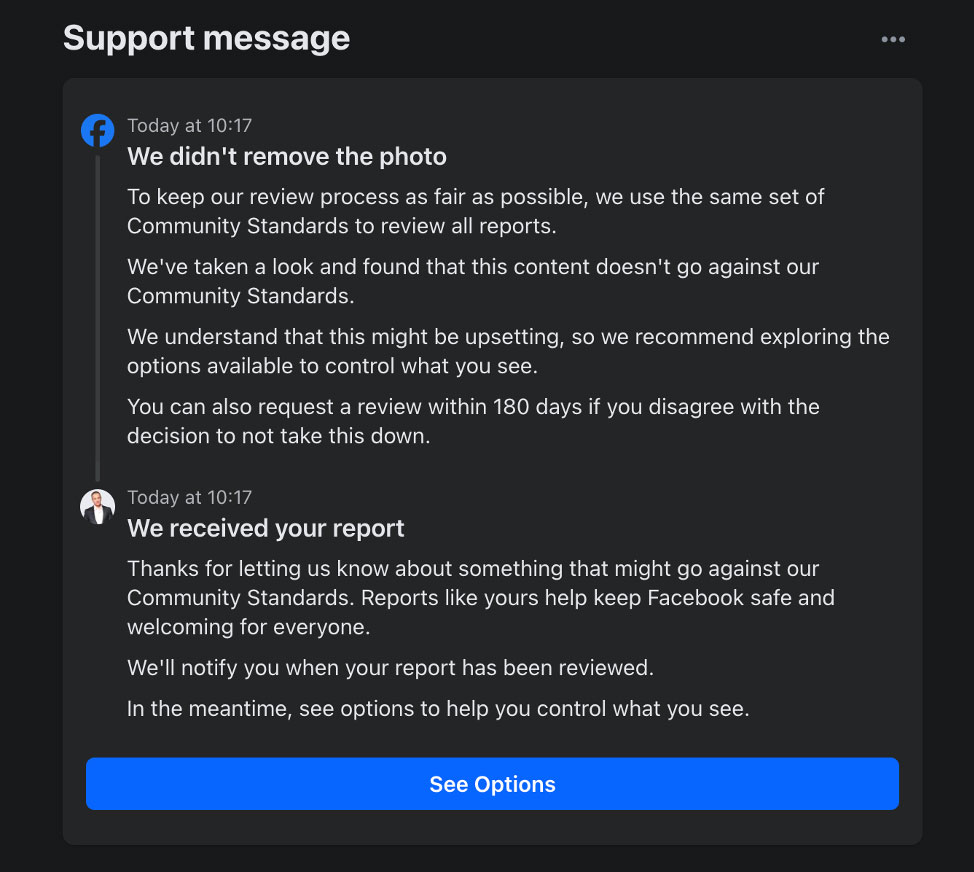Click the timestamp above "We received your report"

point(189,497)
